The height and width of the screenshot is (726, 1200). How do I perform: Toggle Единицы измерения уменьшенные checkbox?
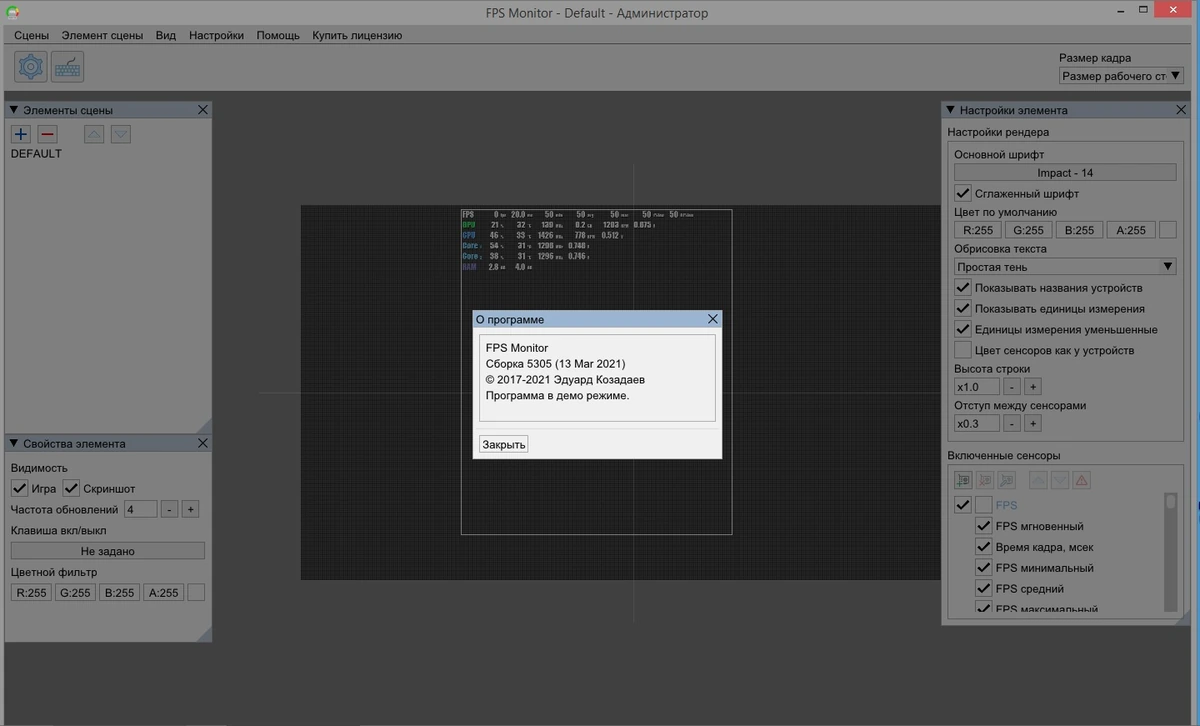click(x=963, y=329)
